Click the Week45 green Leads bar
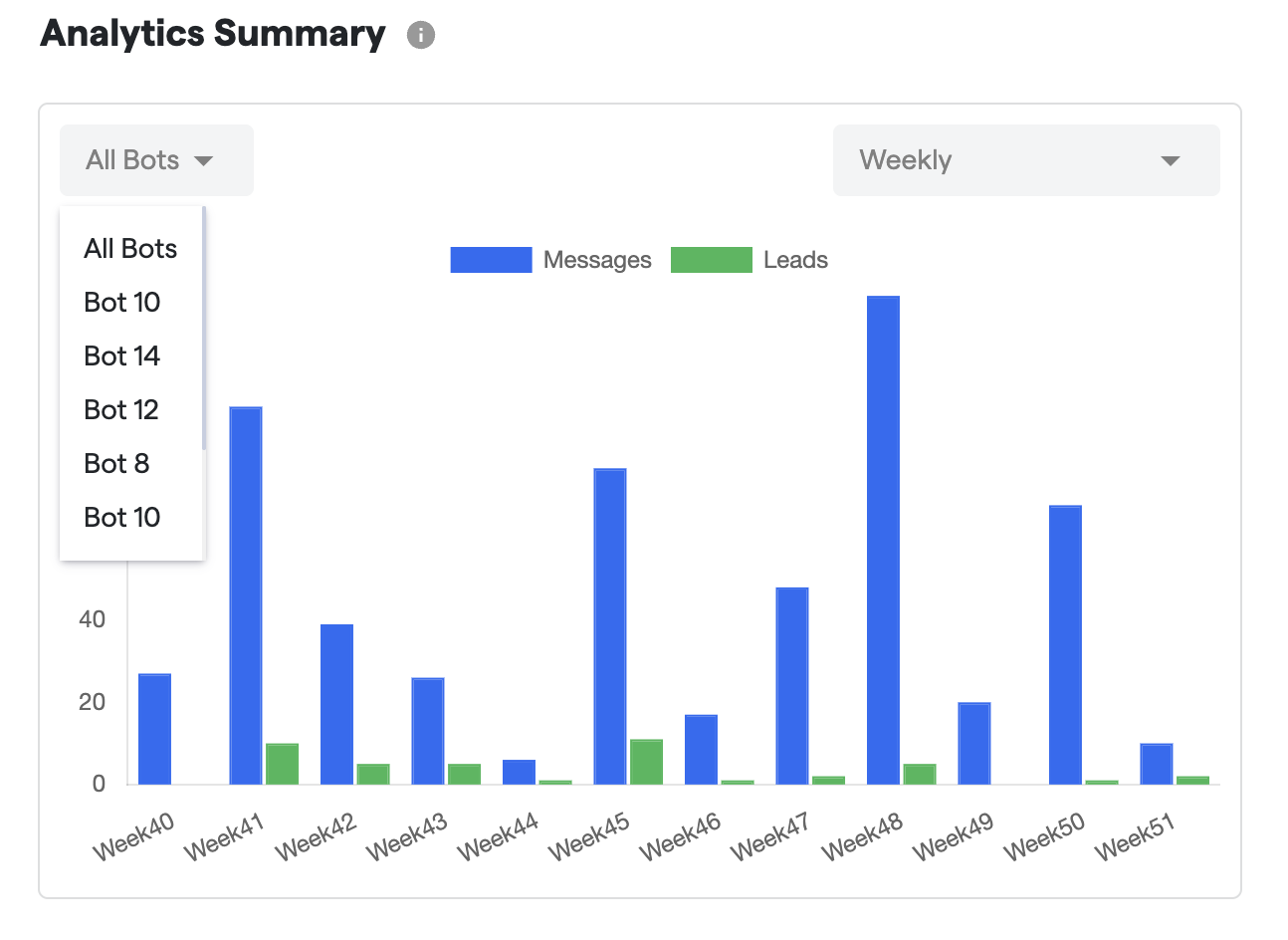Viewport: 1288px width, 940px height. (x=646, y=762)
